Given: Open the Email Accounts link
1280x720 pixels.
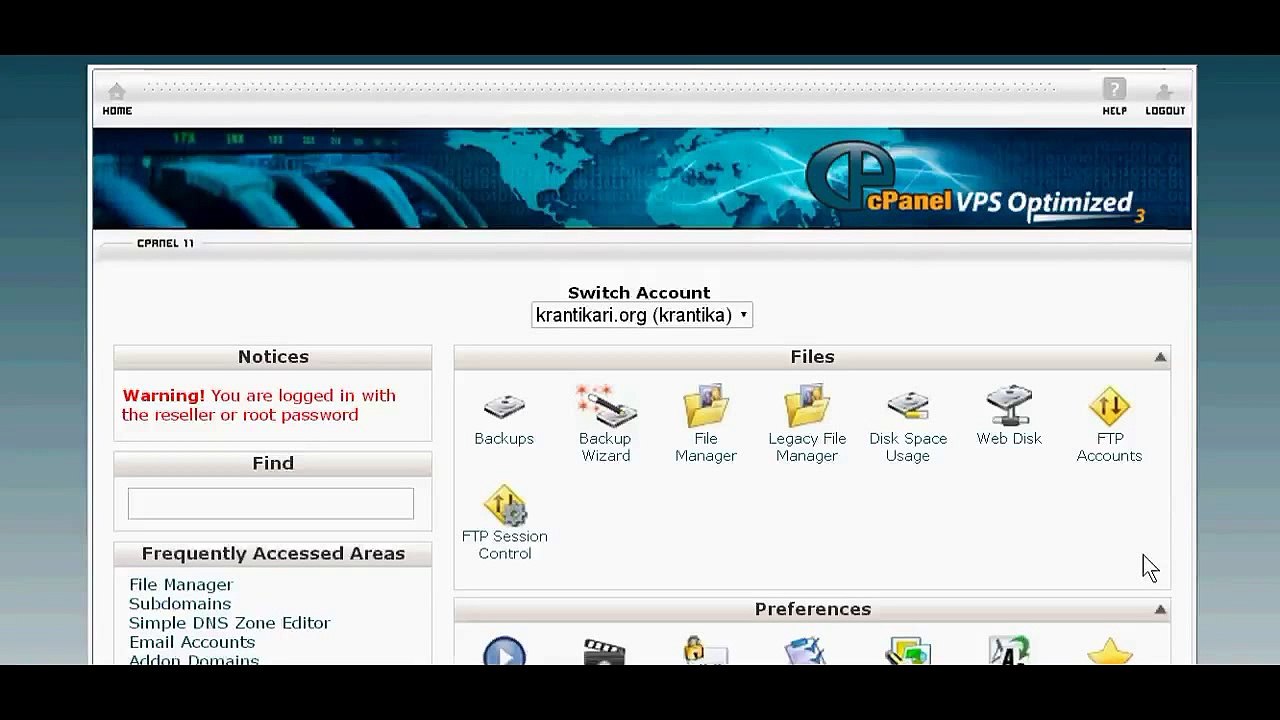Looking at the screenshot, I should (x=192, y=641).
